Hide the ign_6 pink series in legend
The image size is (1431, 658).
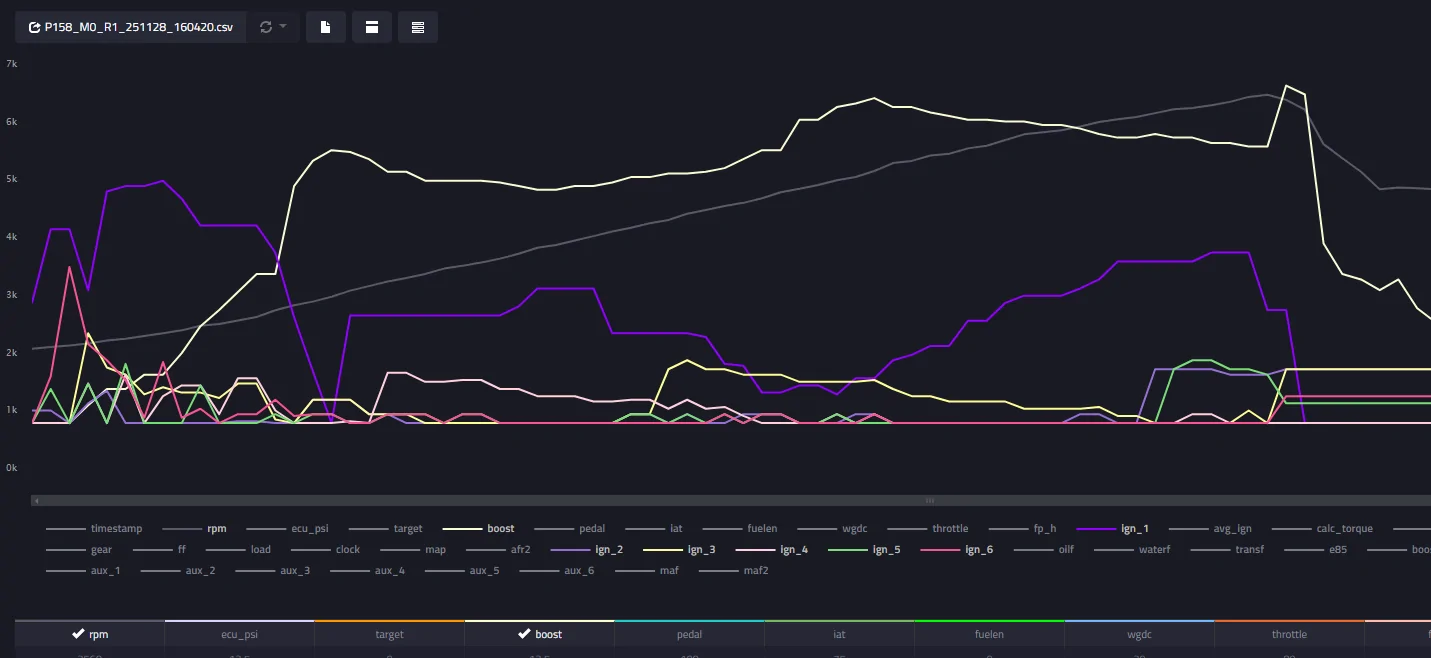pos(957,549)
